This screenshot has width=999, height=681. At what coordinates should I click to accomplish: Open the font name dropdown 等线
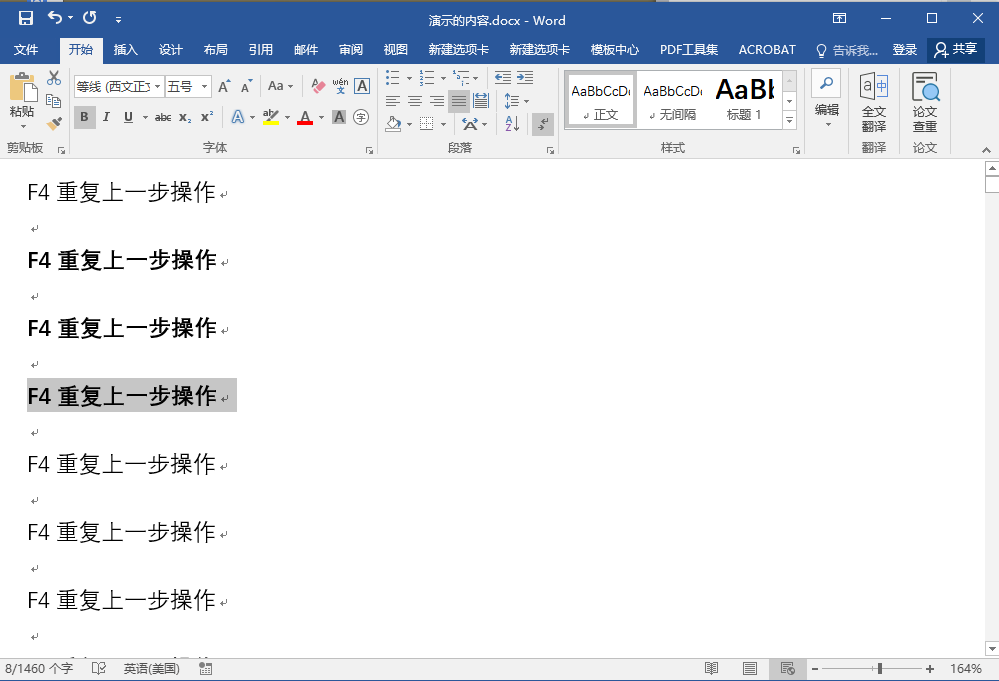(x=118, y=87)
